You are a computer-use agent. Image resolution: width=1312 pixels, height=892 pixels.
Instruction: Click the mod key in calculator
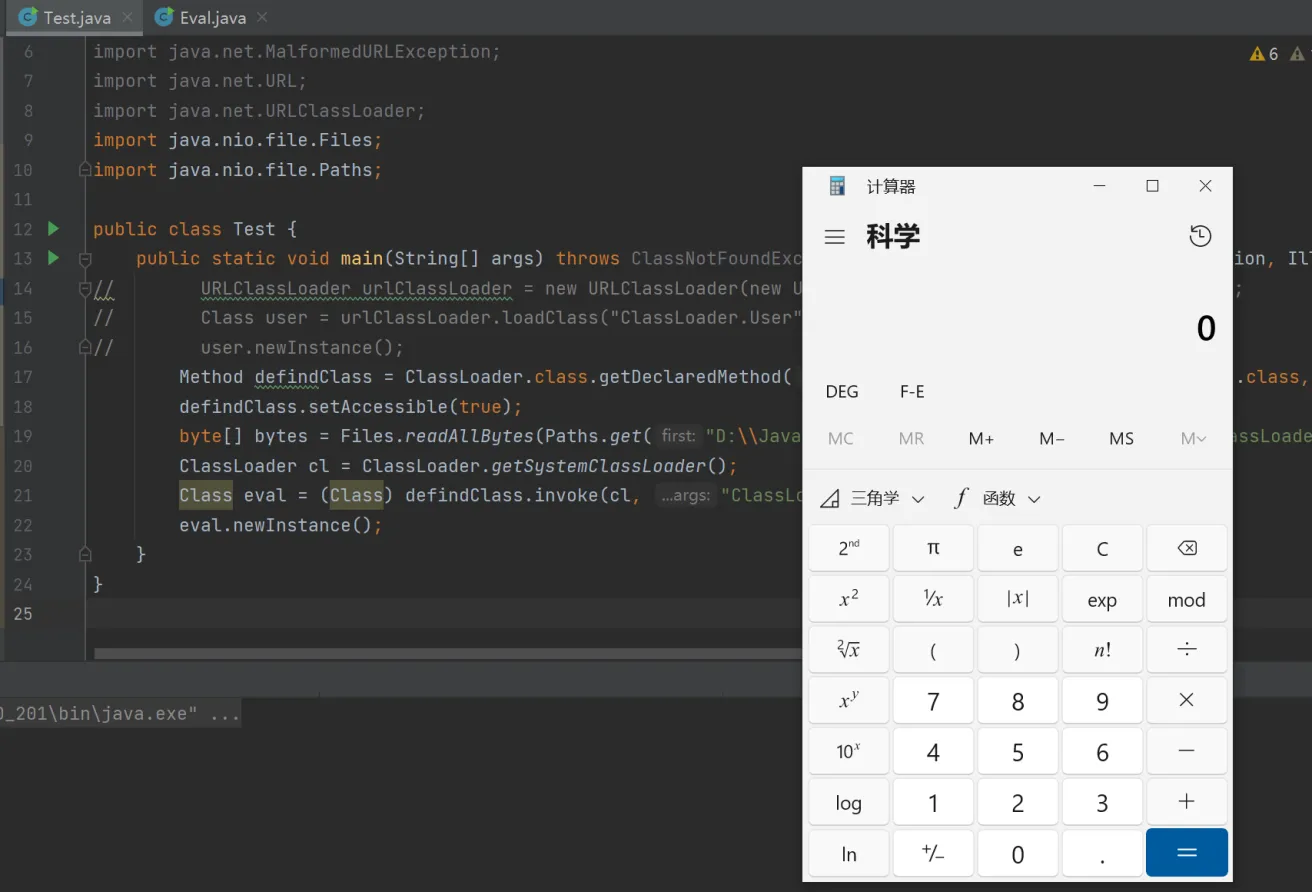point(1187,599)
